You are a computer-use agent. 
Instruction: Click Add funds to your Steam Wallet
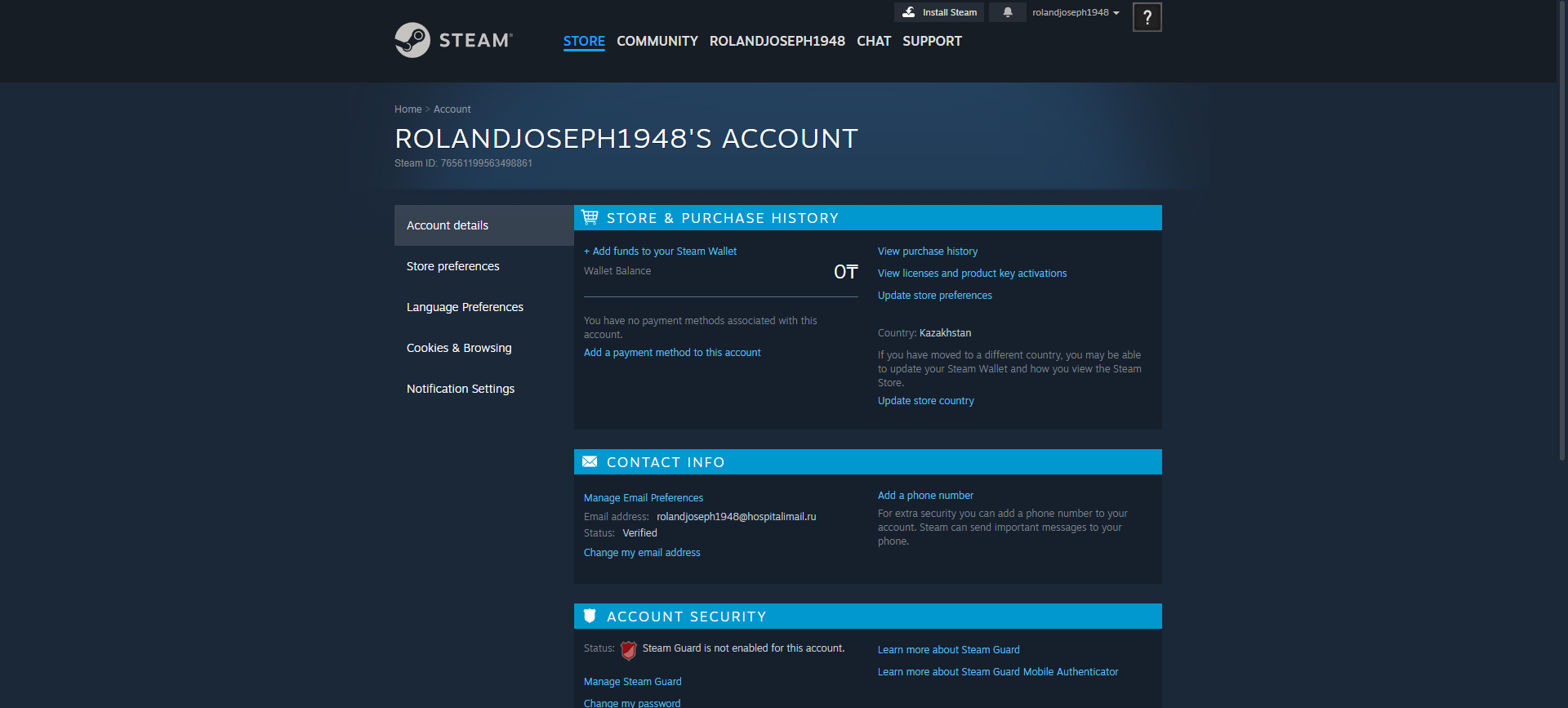660,252
